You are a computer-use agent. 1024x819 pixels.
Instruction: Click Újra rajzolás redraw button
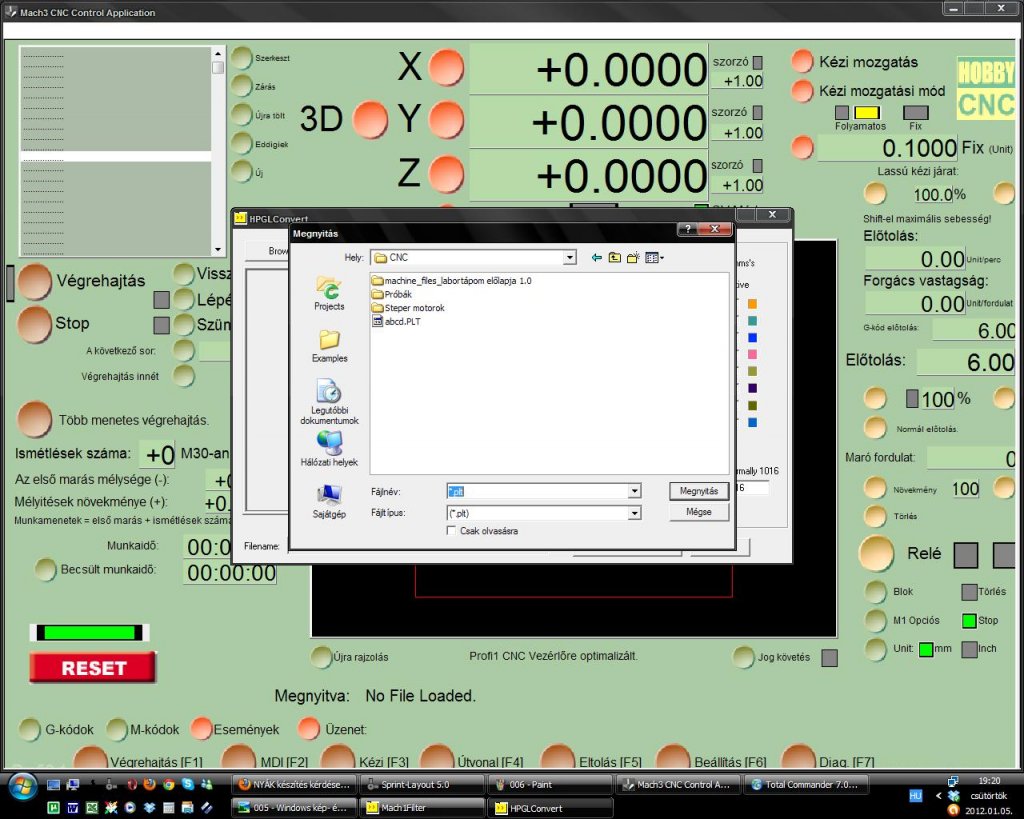coord(321,657)
